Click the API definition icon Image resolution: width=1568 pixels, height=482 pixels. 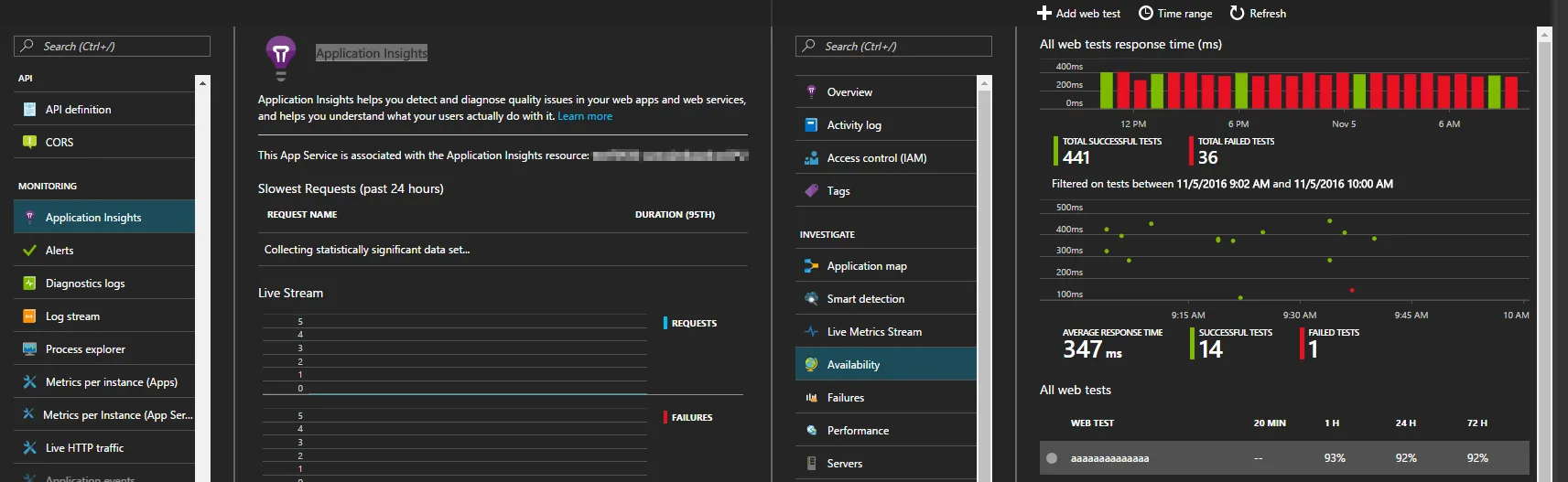[29, 110]
